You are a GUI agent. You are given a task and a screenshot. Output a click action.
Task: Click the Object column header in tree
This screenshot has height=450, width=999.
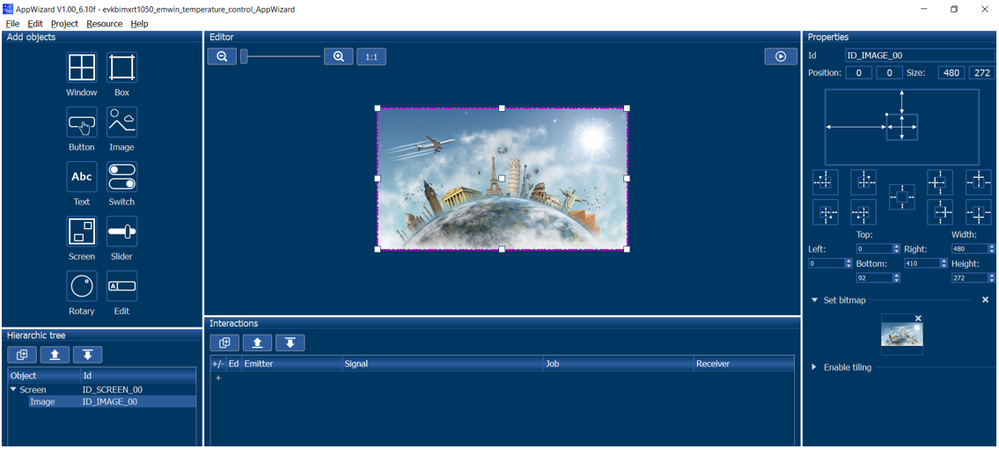click(x=45, y=375)
